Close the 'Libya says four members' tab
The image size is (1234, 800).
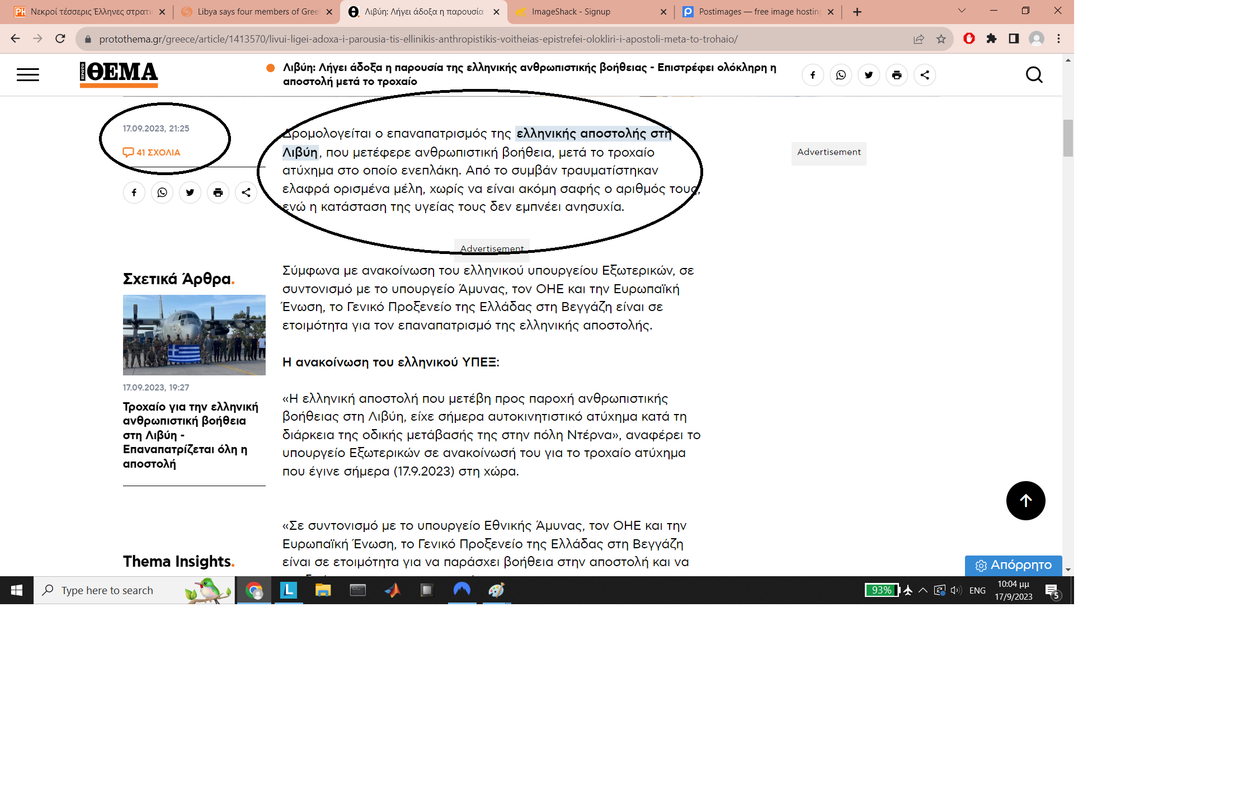click(329, 12)
